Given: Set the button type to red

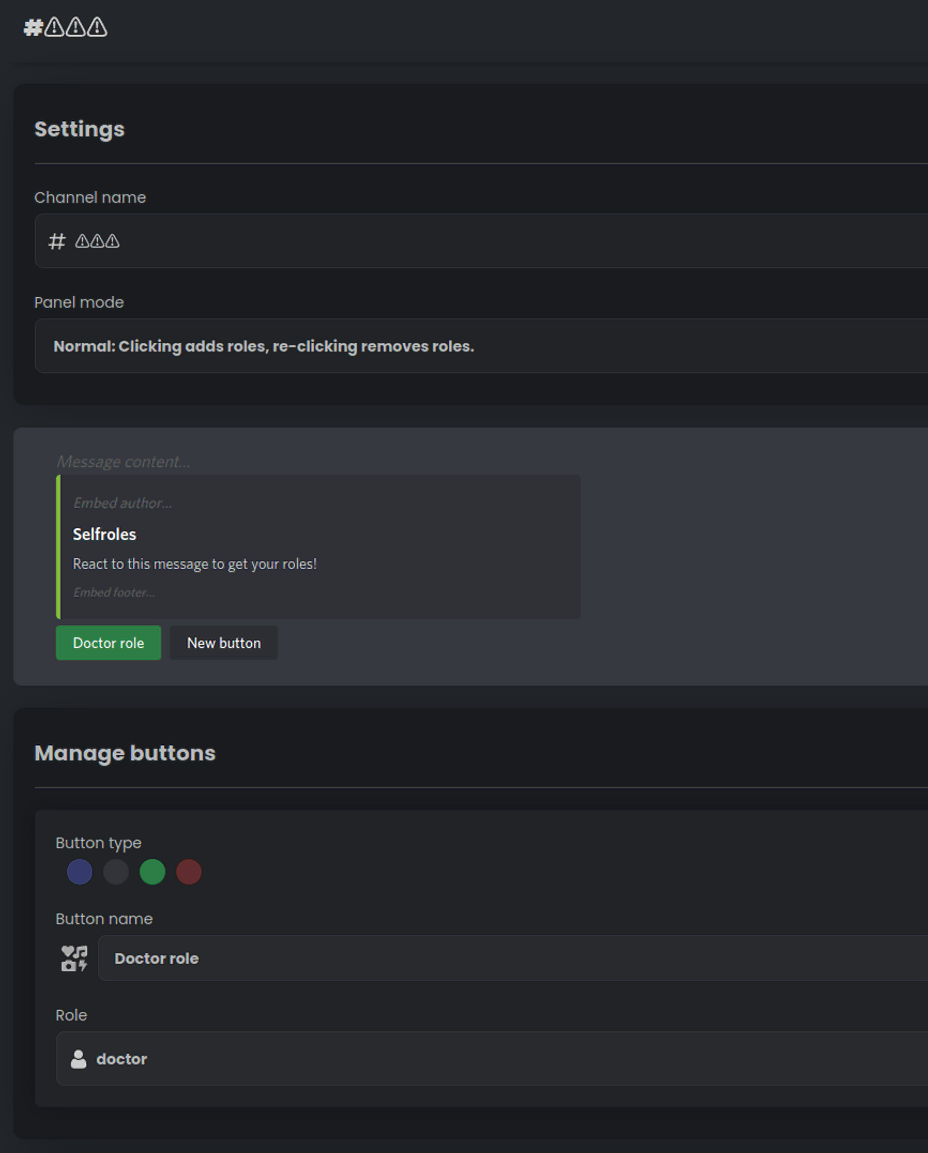Looking at the screenshot, I should [189, 872].
